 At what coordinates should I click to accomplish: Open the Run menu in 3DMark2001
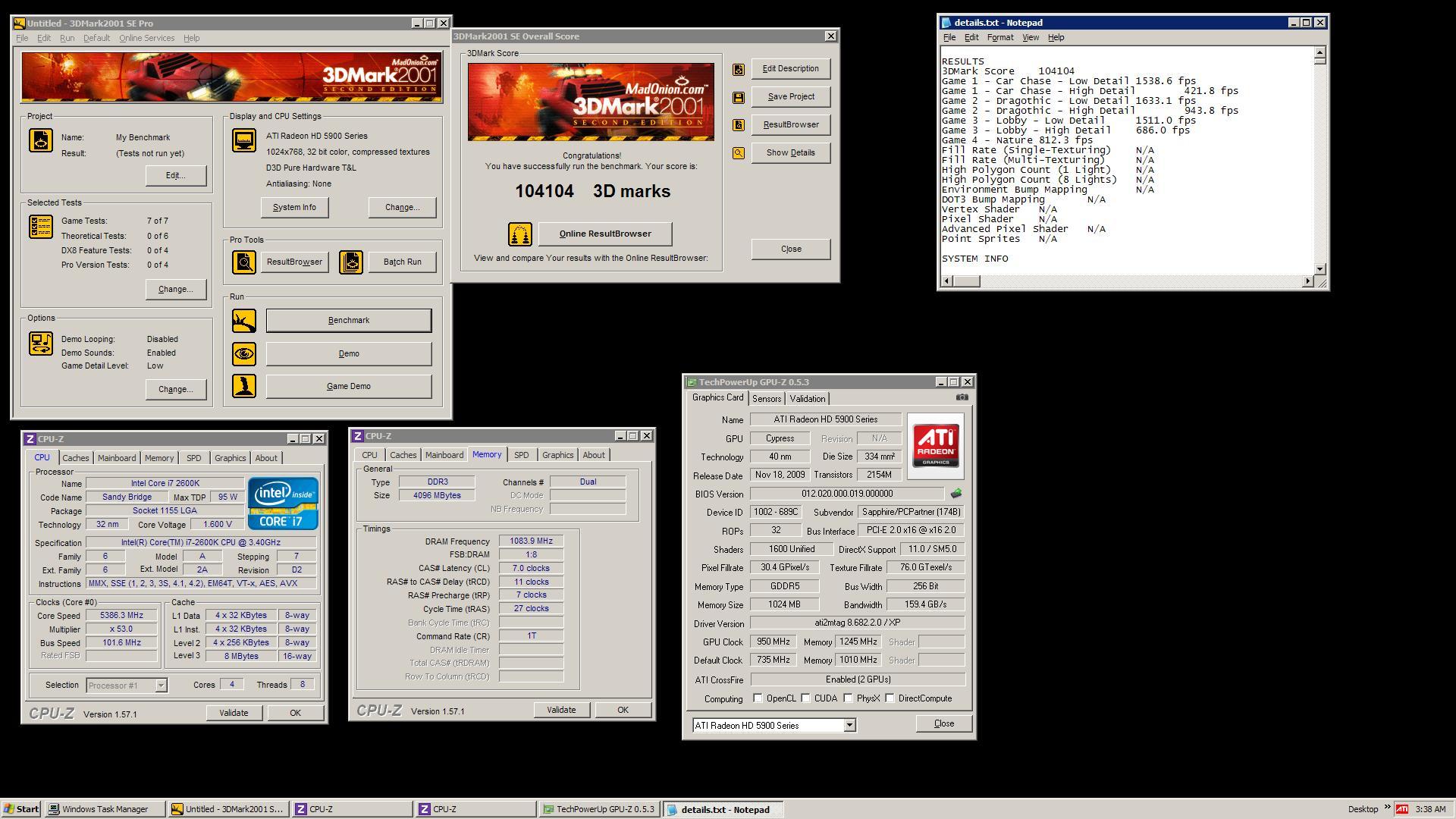tap(67, 38)
